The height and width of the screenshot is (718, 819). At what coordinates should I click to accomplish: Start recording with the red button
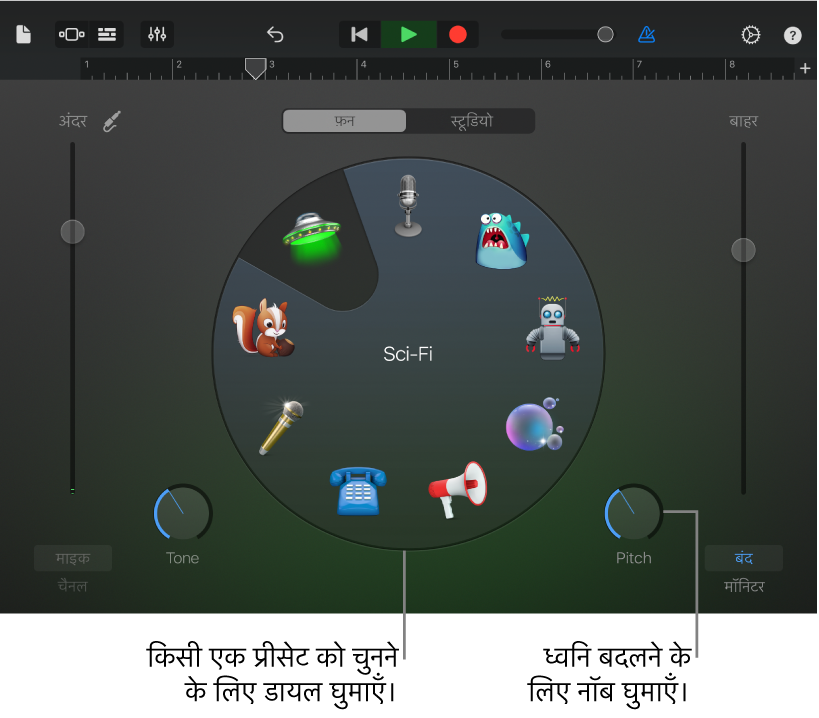[x=458, y=34]
